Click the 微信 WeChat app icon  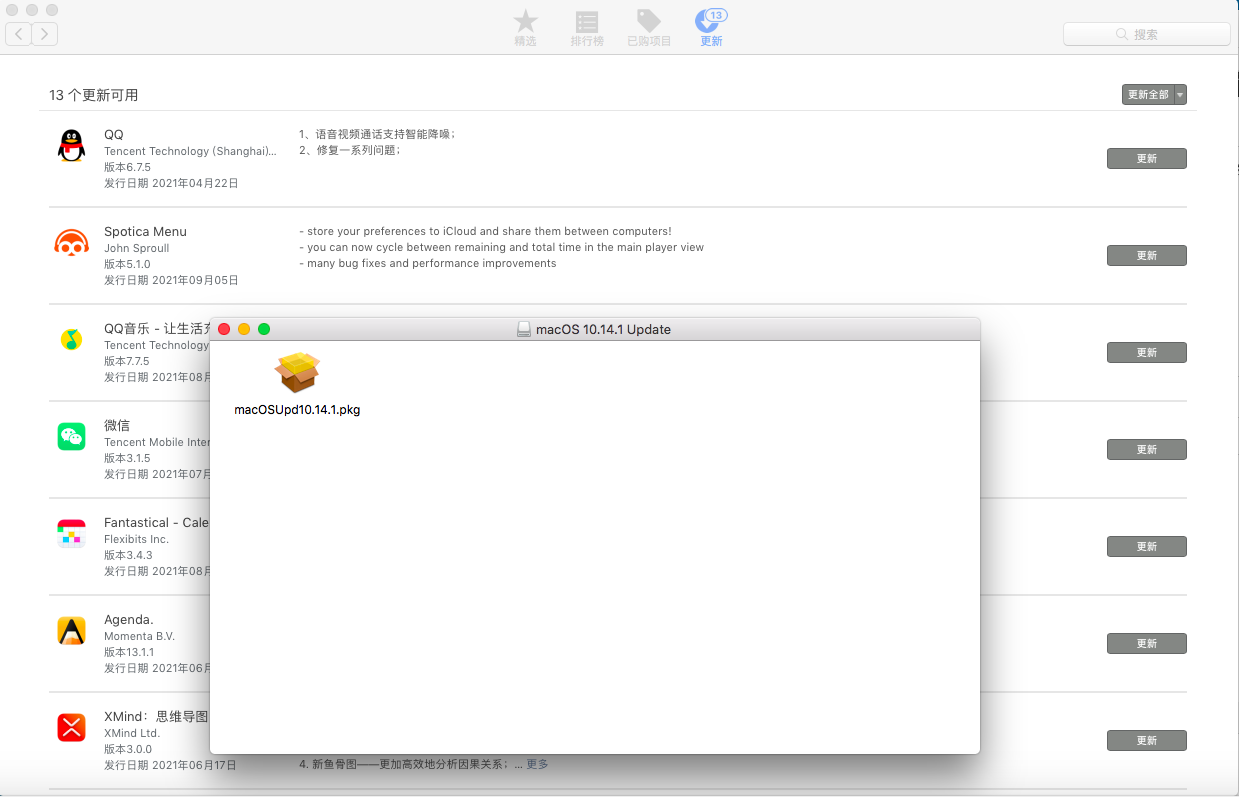click(71, 437)
